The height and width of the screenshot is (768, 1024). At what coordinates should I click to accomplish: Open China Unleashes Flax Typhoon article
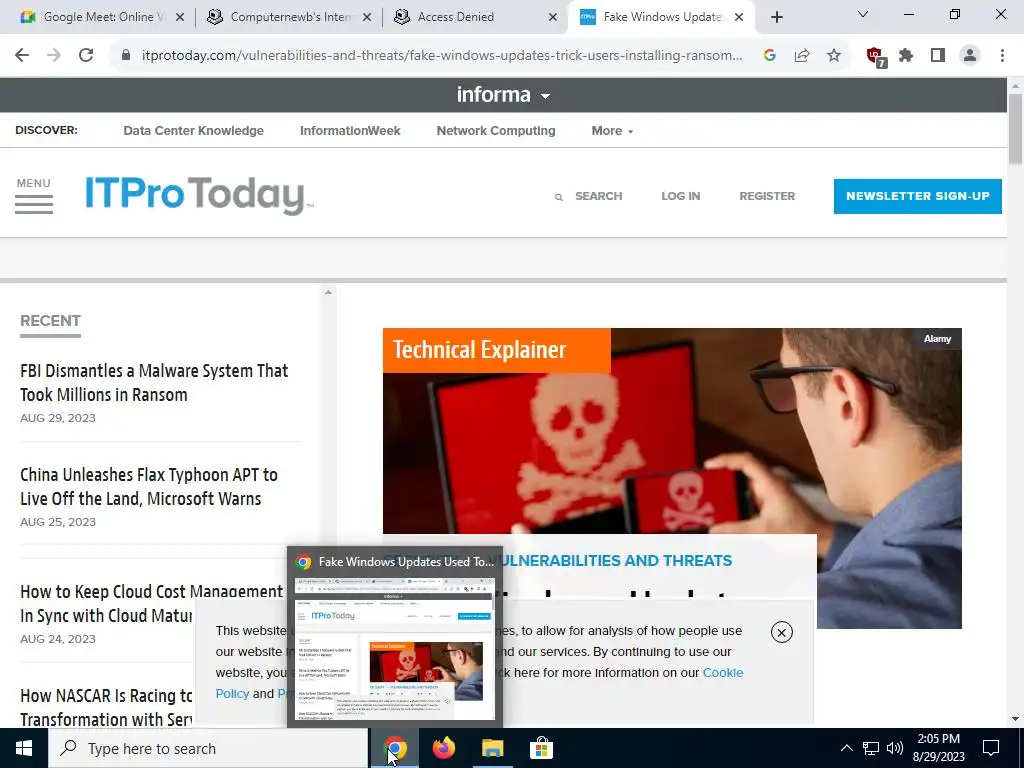tap(149, 487)
